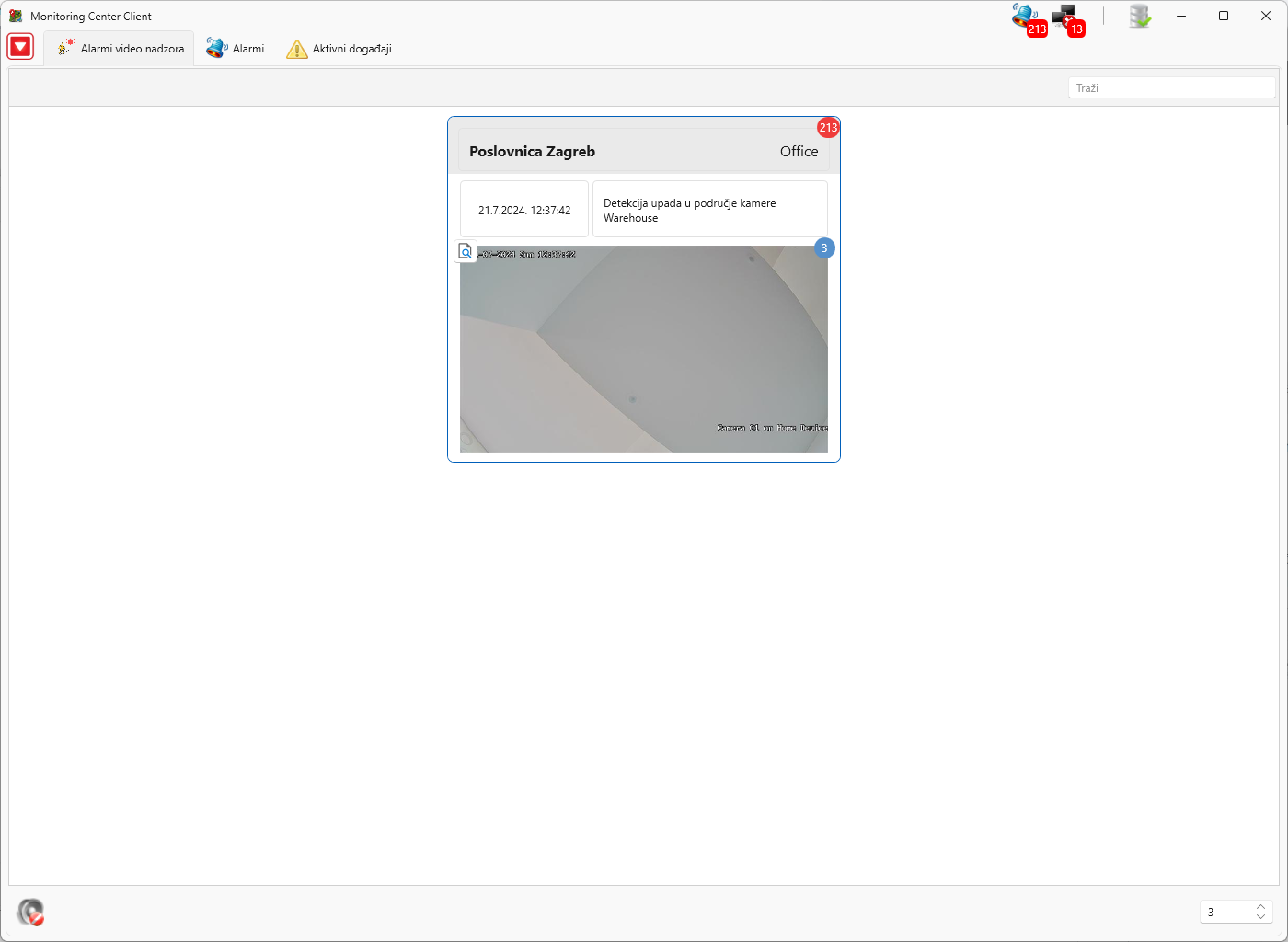Click the blue badge showing 3 on snapshot
Image resolution: width=1288 pixels, height=942 pixels.
[x=824, y=248]
